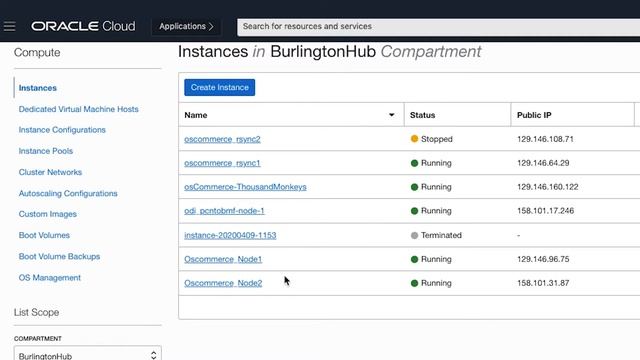Click the Compute section heading
The height and width of the screenshot is (360, 640).
tap(37, 52)
